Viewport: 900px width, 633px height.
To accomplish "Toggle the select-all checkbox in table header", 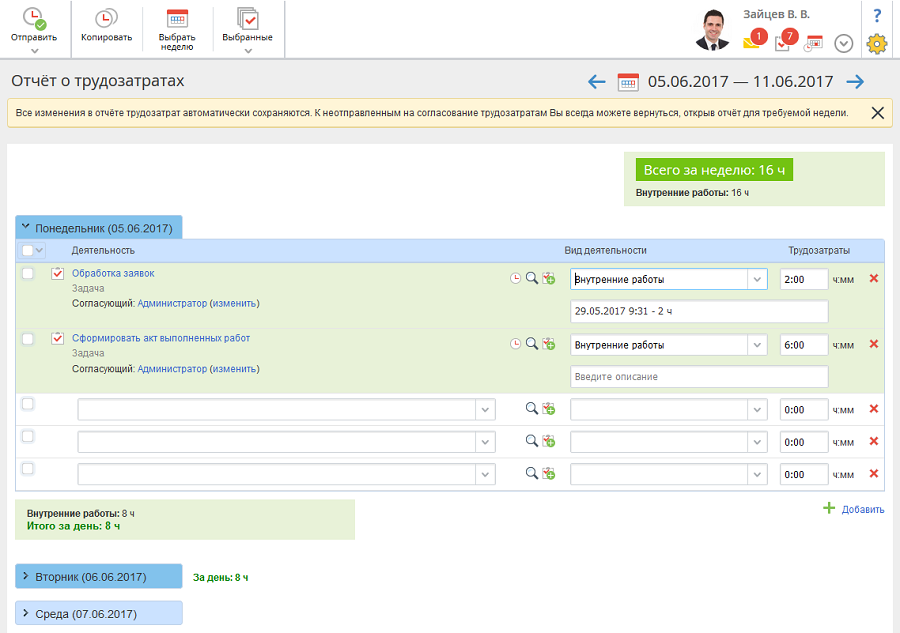I will click(28, 250).
